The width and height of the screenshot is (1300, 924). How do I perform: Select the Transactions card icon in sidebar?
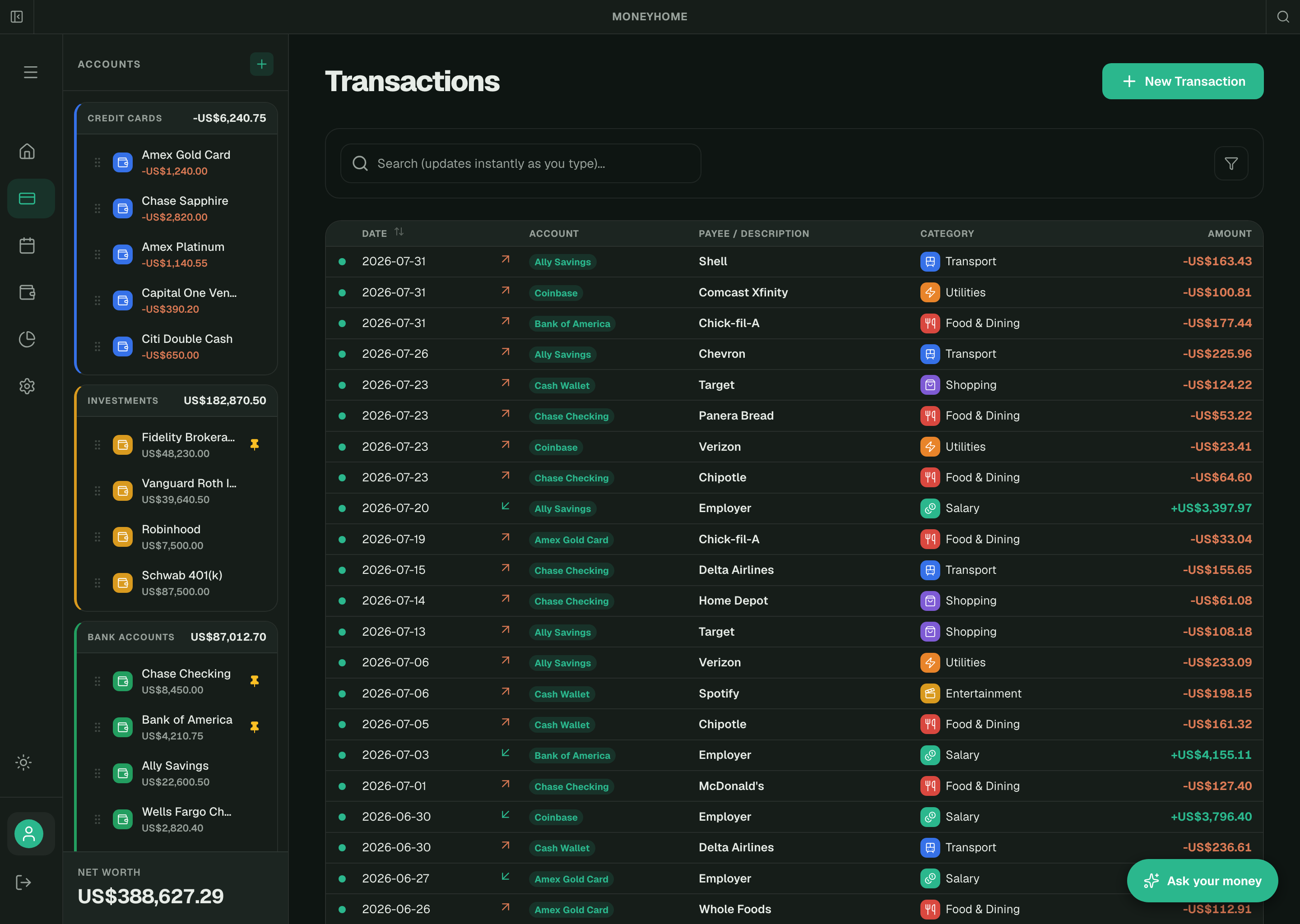(28, 199)
